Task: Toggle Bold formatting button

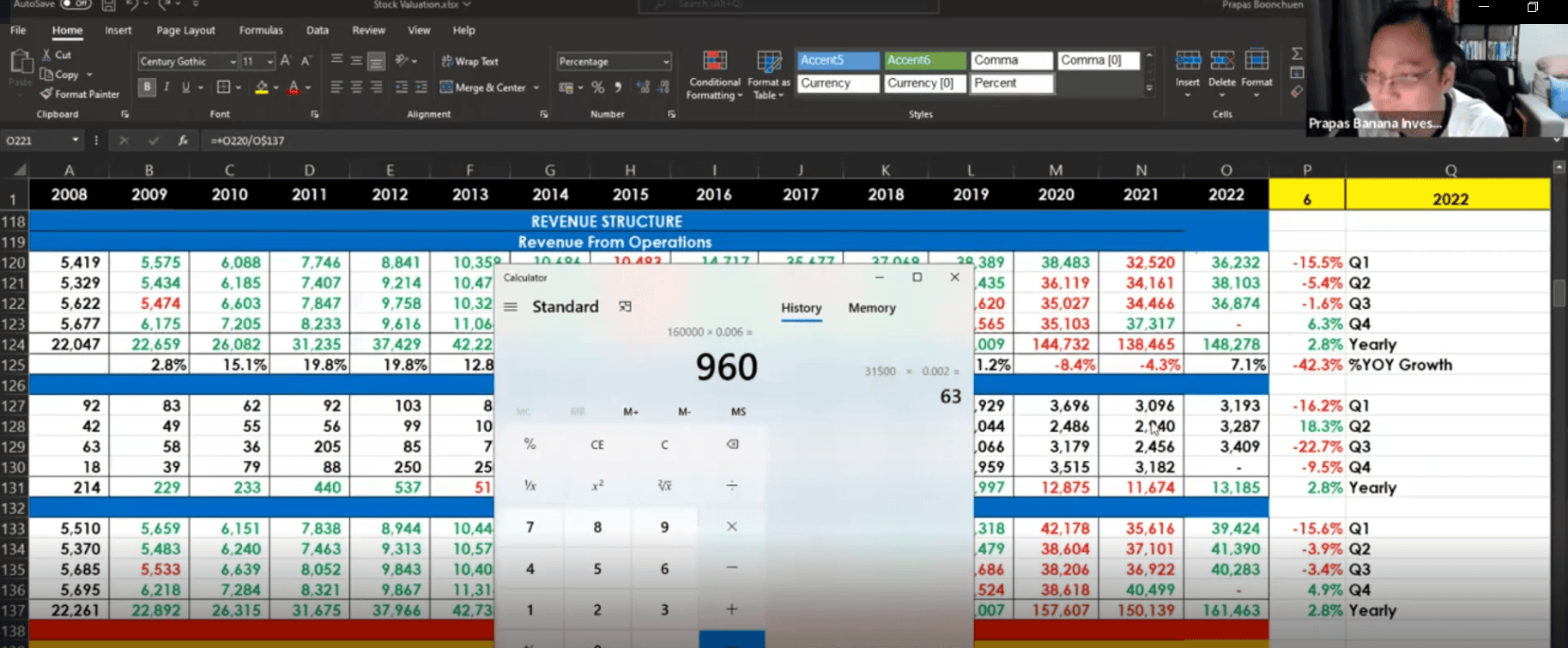Action: (147, 88)
